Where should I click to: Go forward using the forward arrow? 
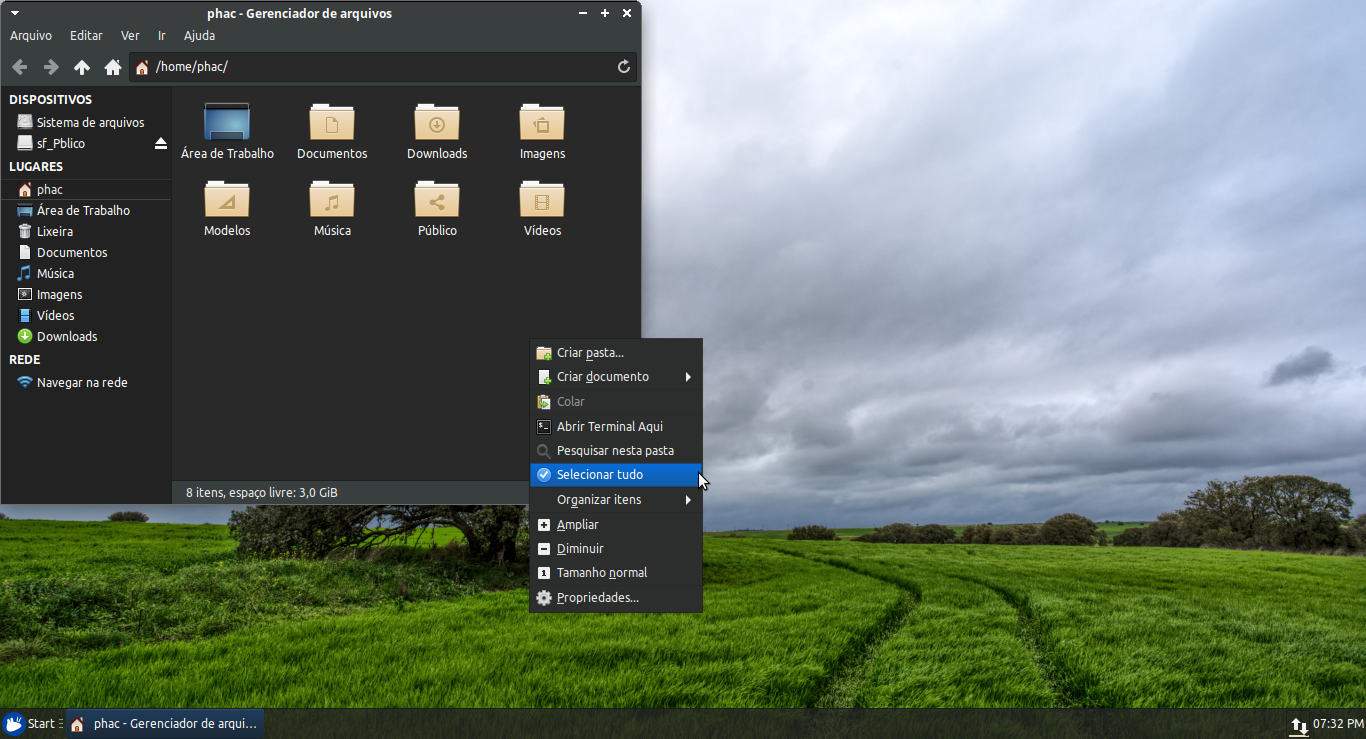(x=50, y=67)
